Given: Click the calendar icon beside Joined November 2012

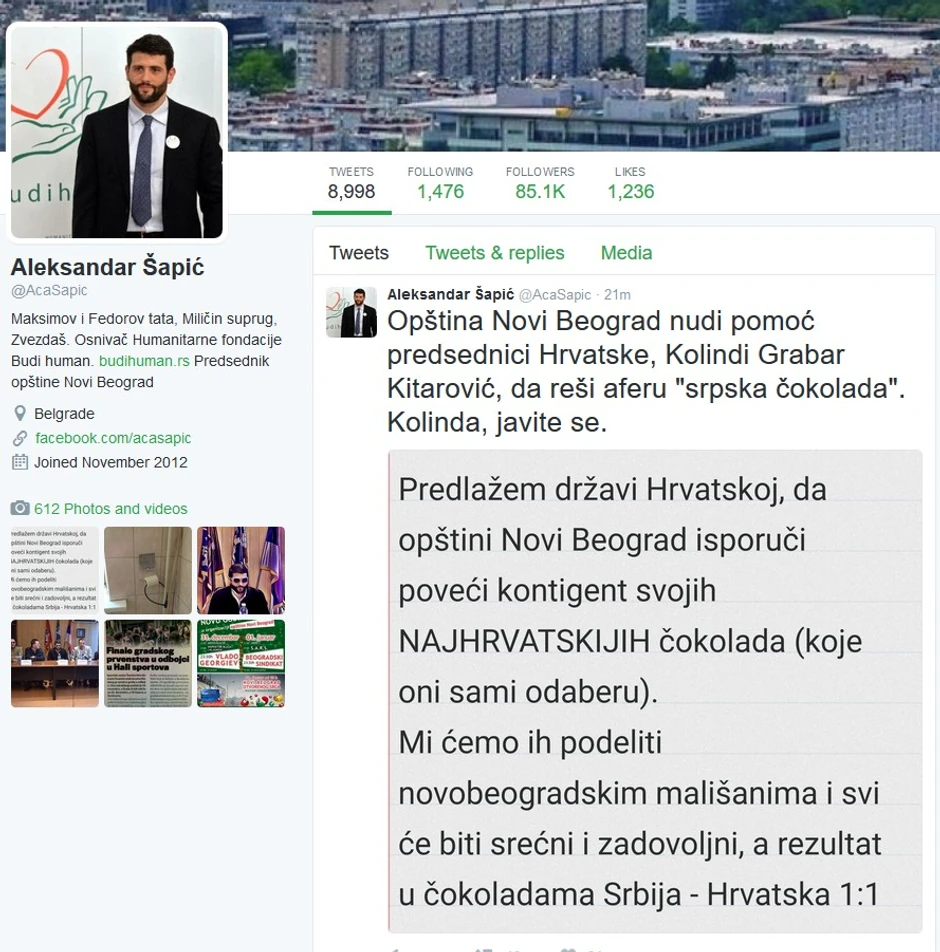Looking at the screenshot, I should click(20, 462).
